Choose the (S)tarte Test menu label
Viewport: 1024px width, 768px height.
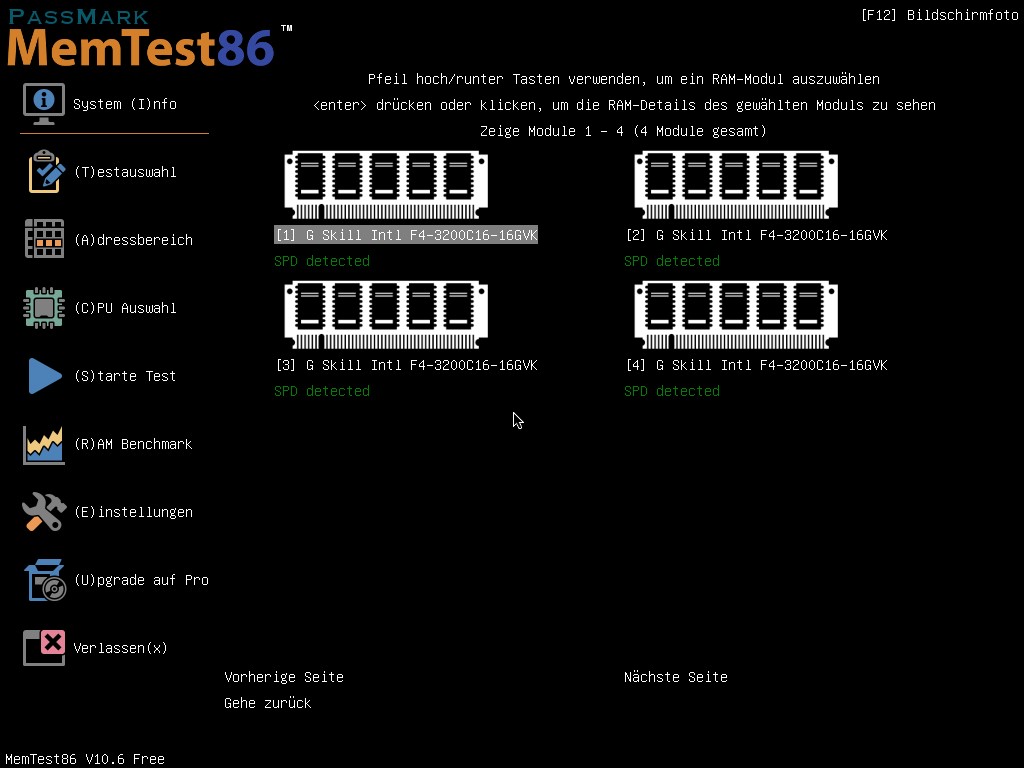pos(125,376)
